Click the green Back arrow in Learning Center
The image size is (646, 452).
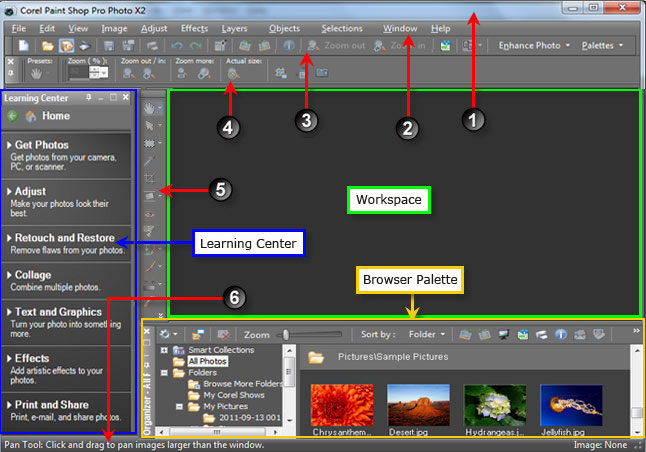click(12, 116)
